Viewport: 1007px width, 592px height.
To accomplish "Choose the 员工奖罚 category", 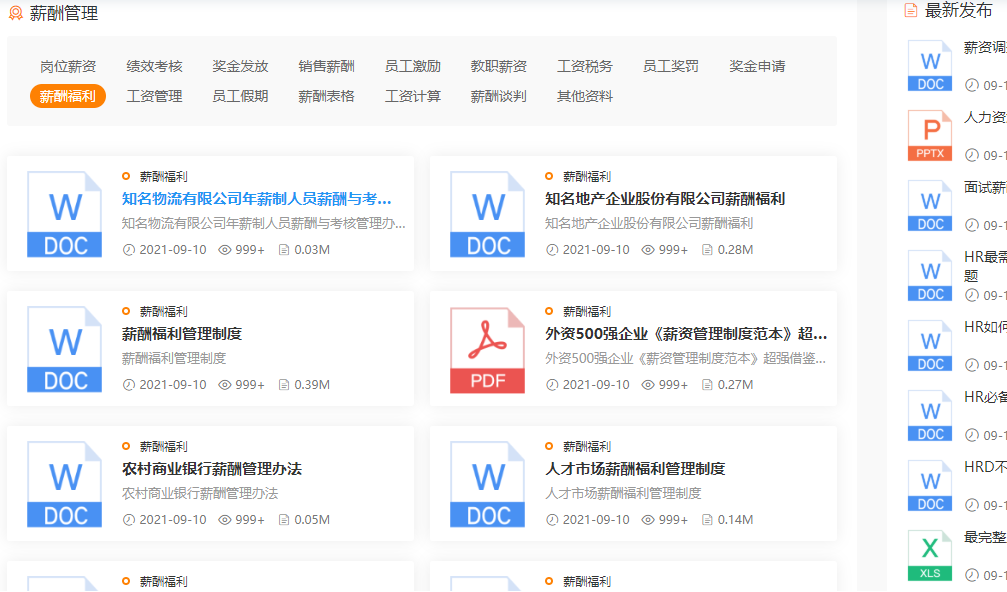I will pos(670,66).
